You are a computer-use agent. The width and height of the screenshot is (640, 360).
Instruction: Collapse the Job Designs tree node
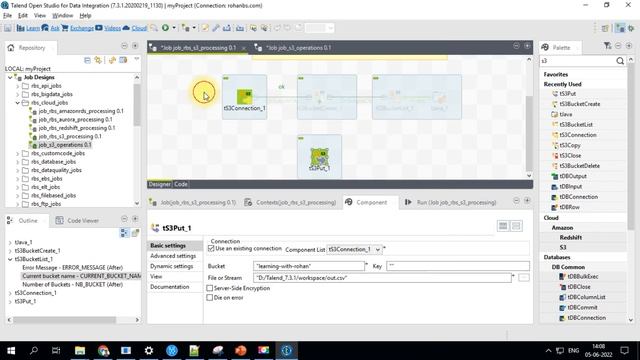(10, 77)
